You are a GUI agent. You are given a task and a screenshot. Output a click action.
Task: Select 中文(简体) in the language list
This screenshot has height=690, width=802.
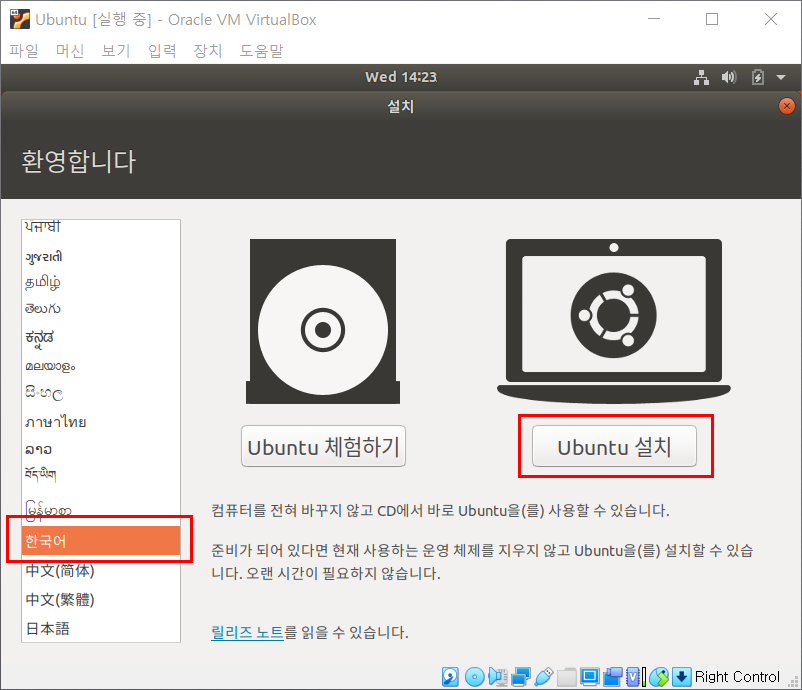101,570
